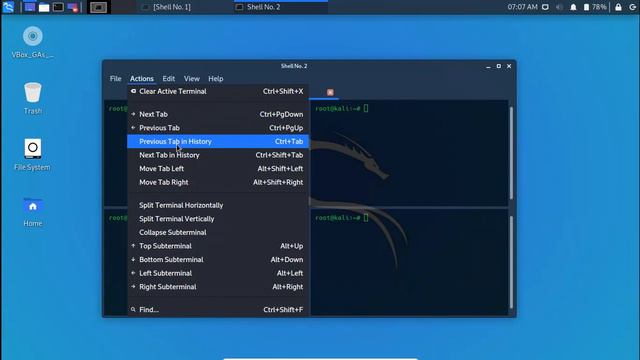
Task: Choose Next Tab from Actions menu
Action: coord(218,114)
